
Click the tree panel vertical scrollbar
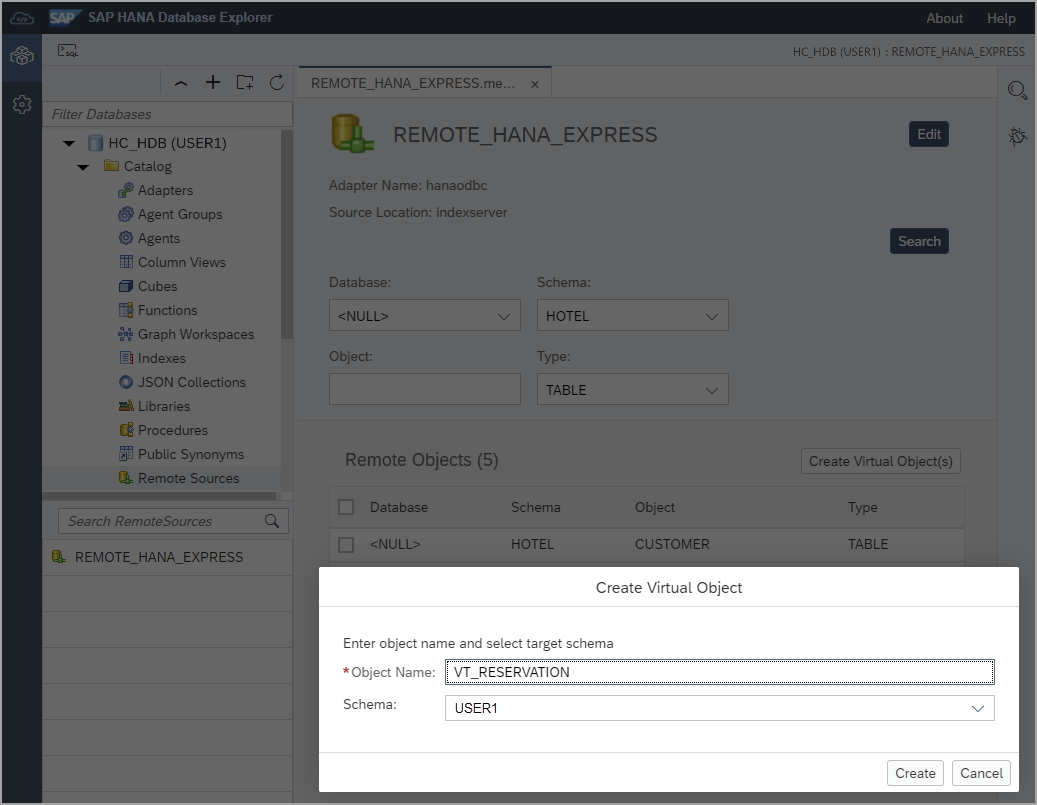coord(286,235)
